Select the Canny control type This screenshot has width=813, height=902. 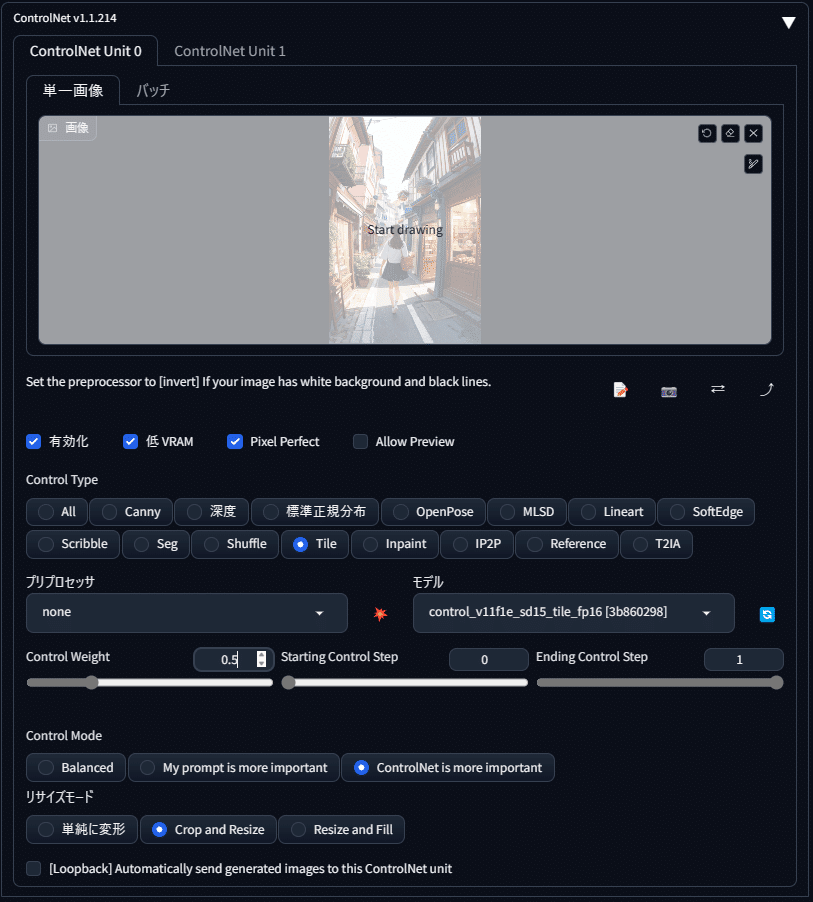click(131, 512)
